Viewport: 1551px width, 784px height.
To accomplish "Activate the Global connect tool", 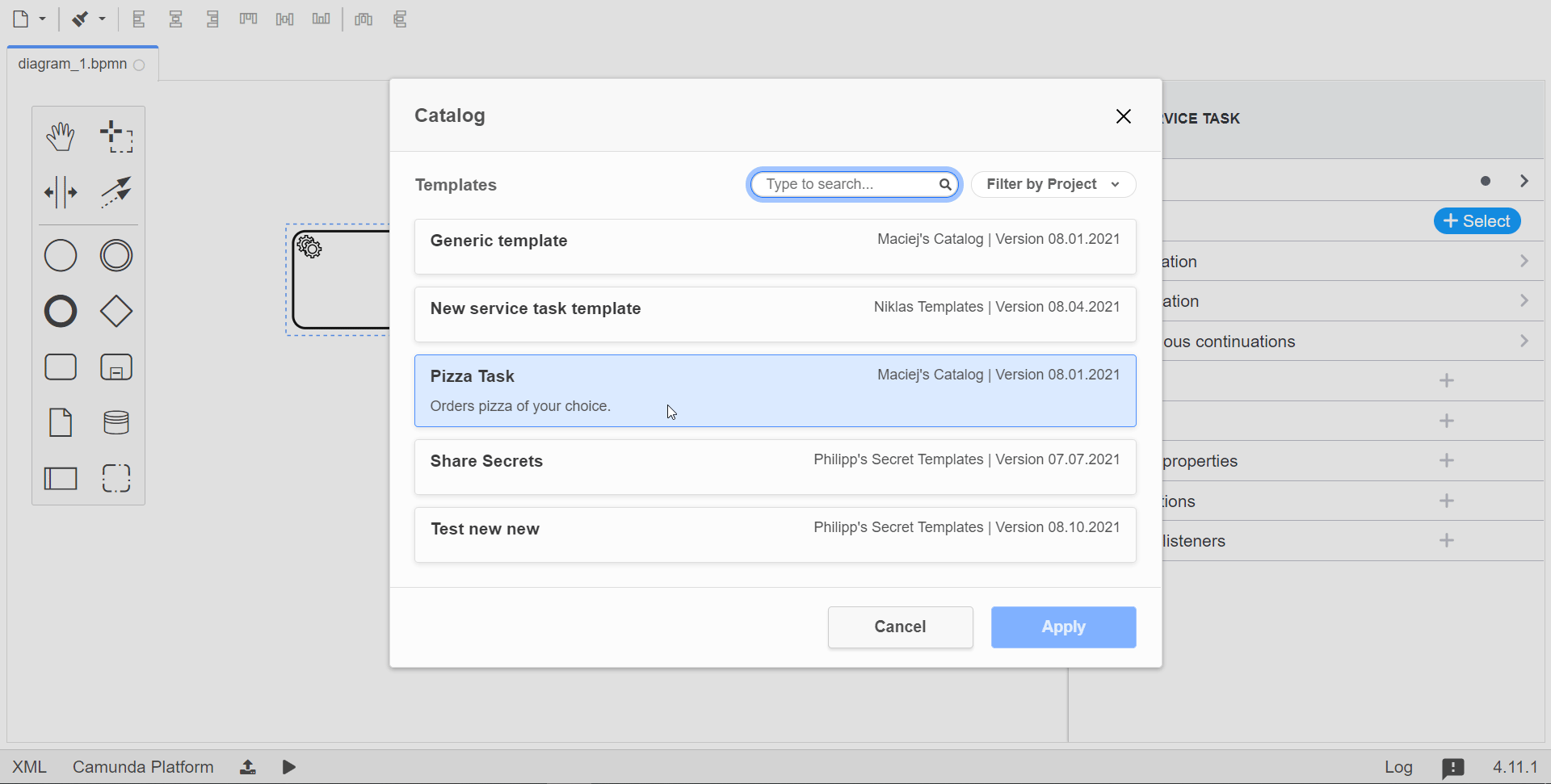I will 116,192.
